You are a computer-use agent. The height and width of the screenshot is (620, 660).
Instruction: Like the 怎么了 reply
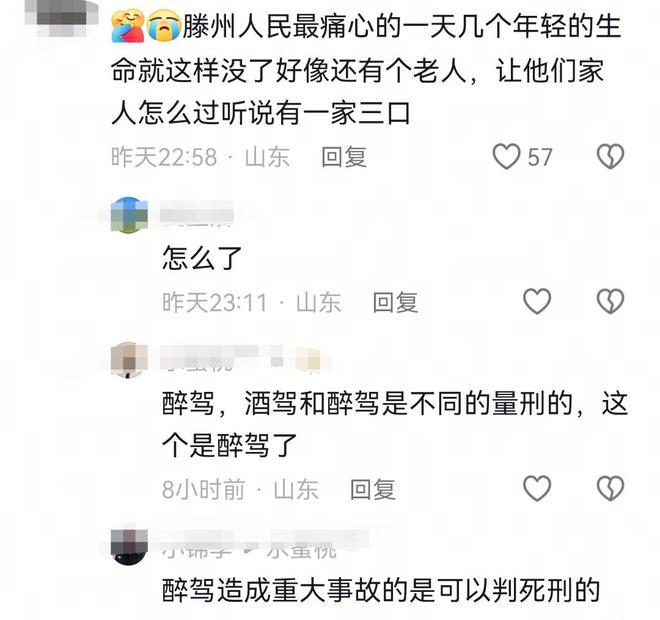pyautogui.click(x=537, y=301)
